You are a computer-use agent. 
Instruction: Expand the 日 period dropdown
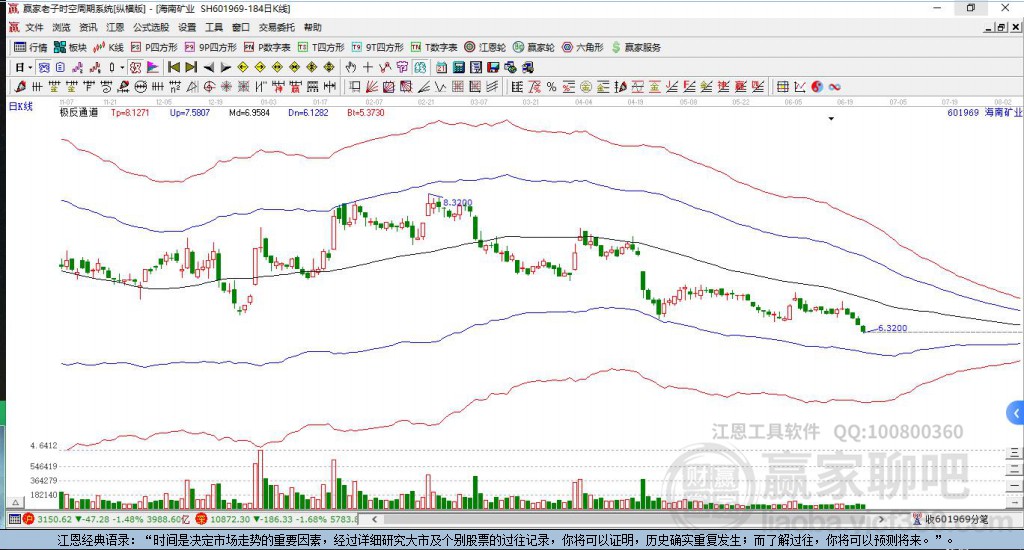point(30,67)
